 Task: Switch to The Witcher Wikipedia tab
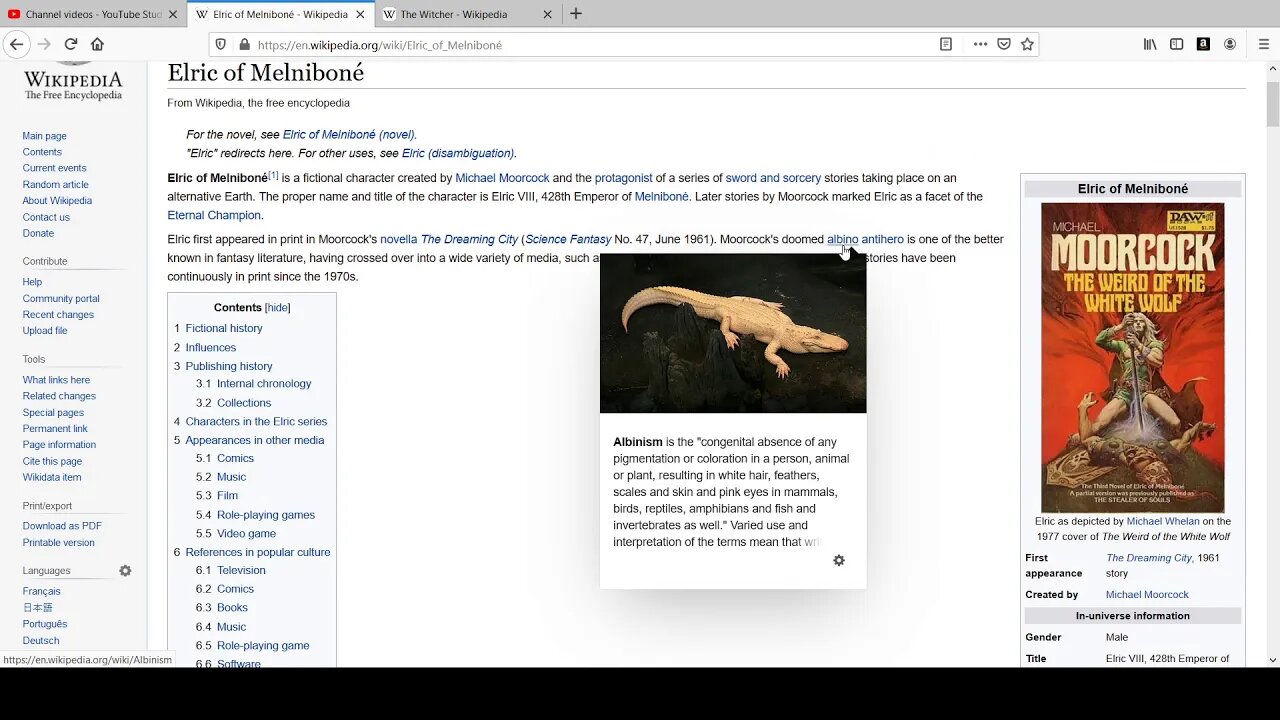click(x=467, y=14)
